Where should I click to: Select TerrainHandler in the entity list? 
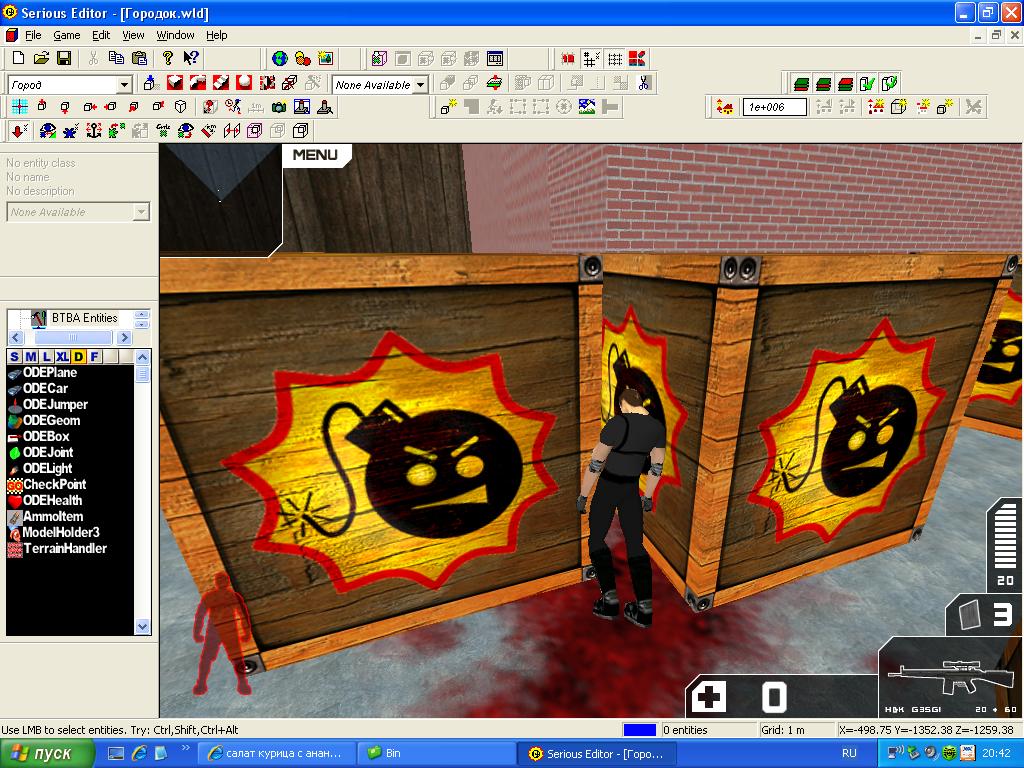(65, 549)
